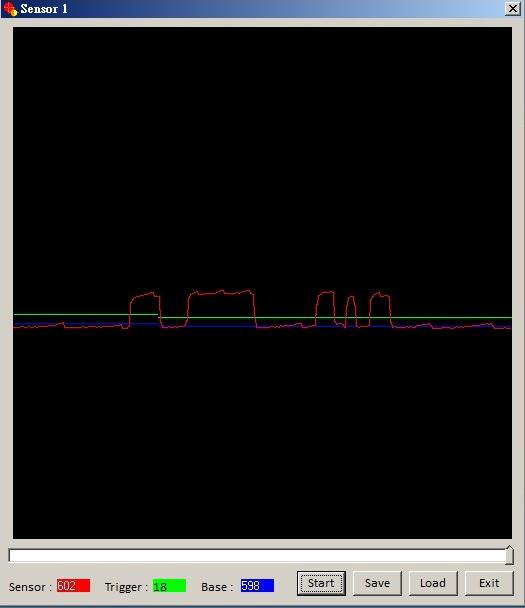
Task: Click the "Trigger :" label
Action: pyautogui.click(x=126, y=587)
